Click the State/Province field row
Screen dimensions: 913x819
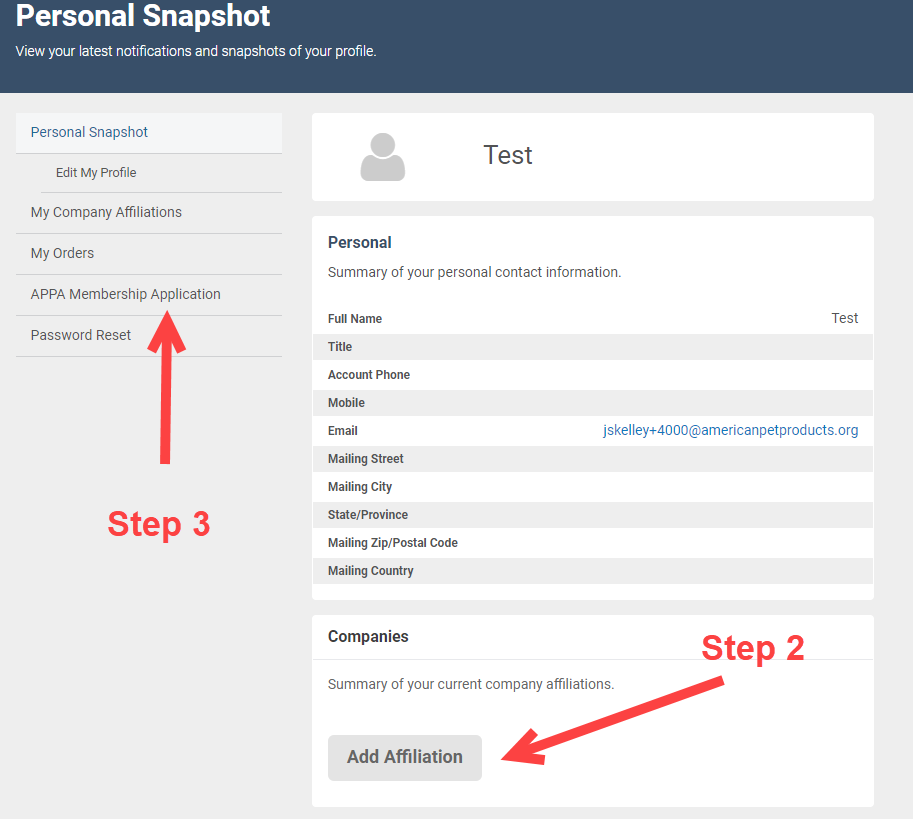[x=592, y=515]
